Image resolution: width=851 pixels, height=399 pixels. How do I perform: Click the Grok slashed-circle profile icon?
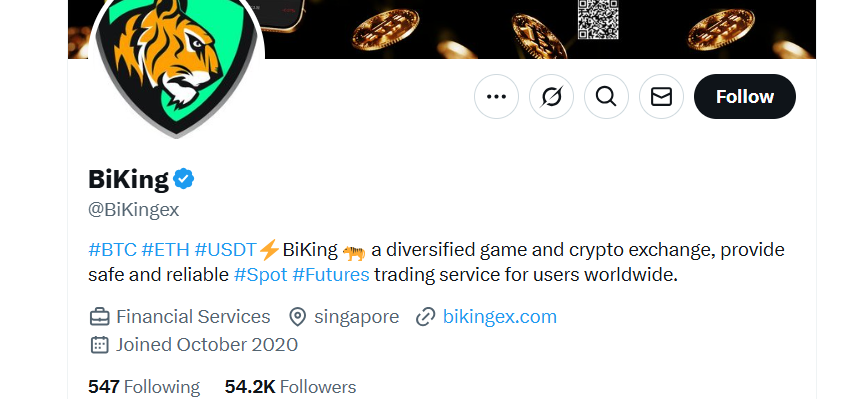click(x=551, y=97)
